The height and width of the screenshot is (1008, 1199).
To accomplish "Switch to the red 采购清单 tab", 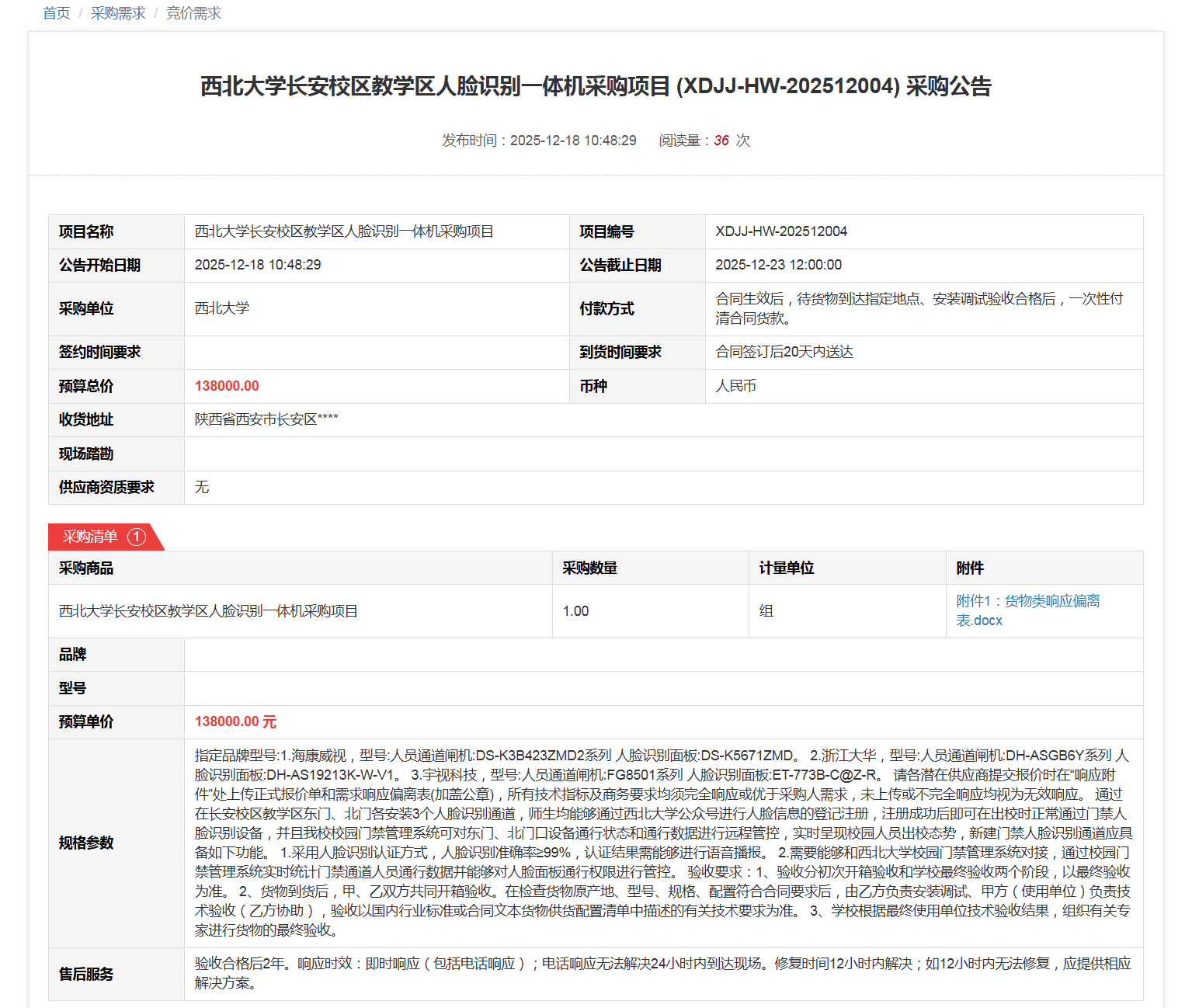I will 90,537.
